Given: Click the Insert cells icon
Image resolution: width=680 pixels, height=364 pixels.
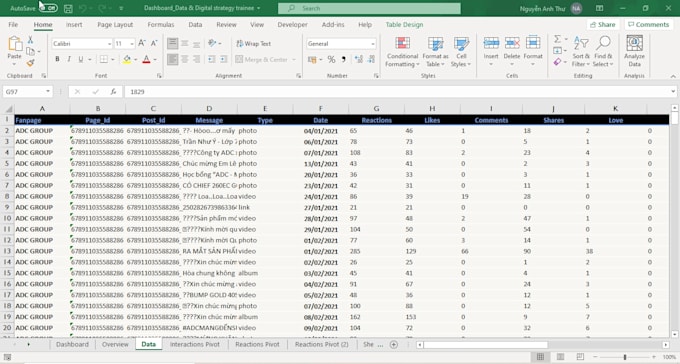Looking at the screenshot, I should click(491, 43).
